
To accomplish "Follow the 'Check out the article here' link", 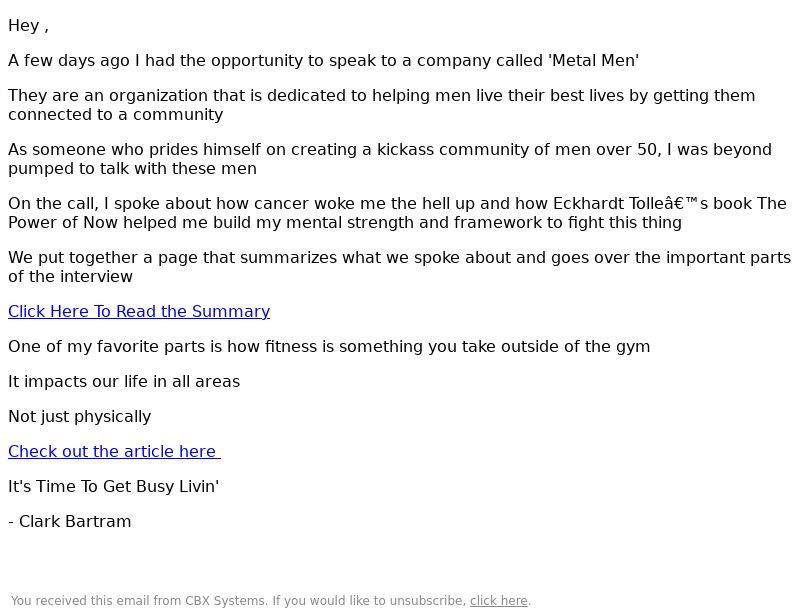I will (114, 451).
